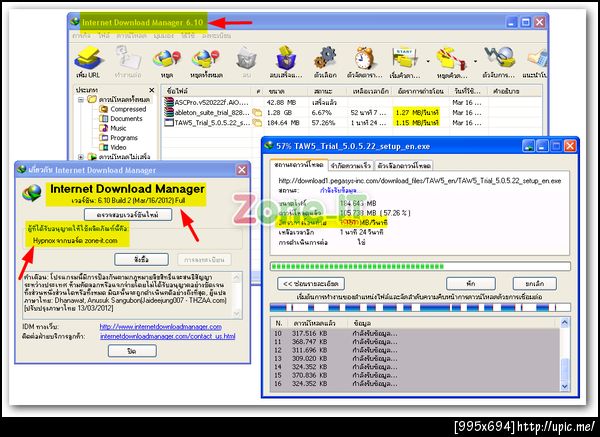The height and width of the screenshot is (437, 600).
Task: Switch to the Download Status tab
Action: pos(299,165)
